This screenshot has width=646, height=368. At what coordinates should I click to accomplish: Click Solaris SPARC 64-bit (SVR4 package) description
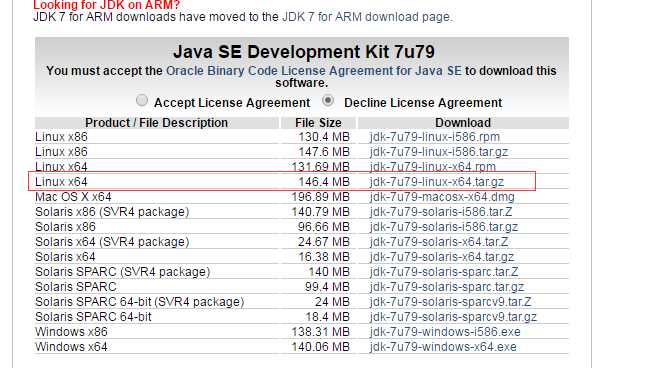pos(140,302)
